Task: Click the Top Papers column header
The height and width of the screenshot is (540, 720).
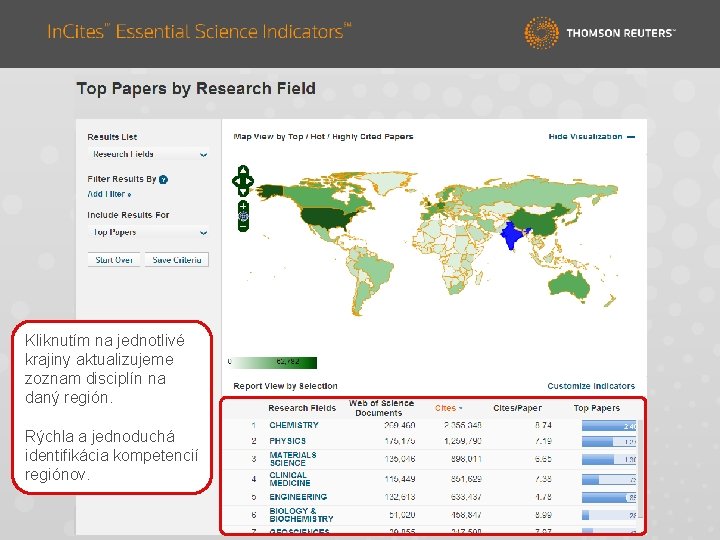Action: (596, 408)
